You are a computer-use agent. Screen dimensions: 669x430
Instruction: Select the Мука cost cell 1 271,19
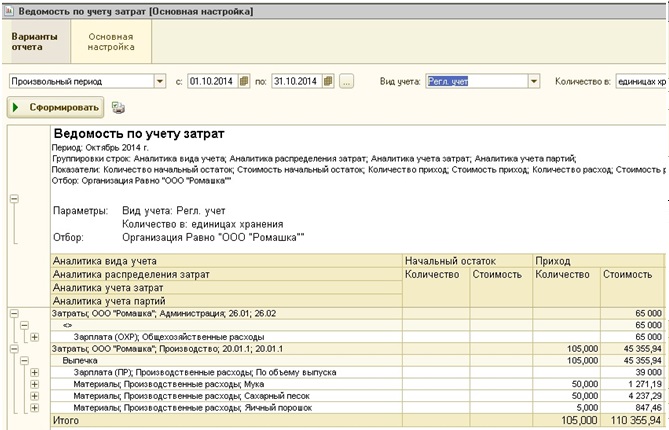pos(632,384)
